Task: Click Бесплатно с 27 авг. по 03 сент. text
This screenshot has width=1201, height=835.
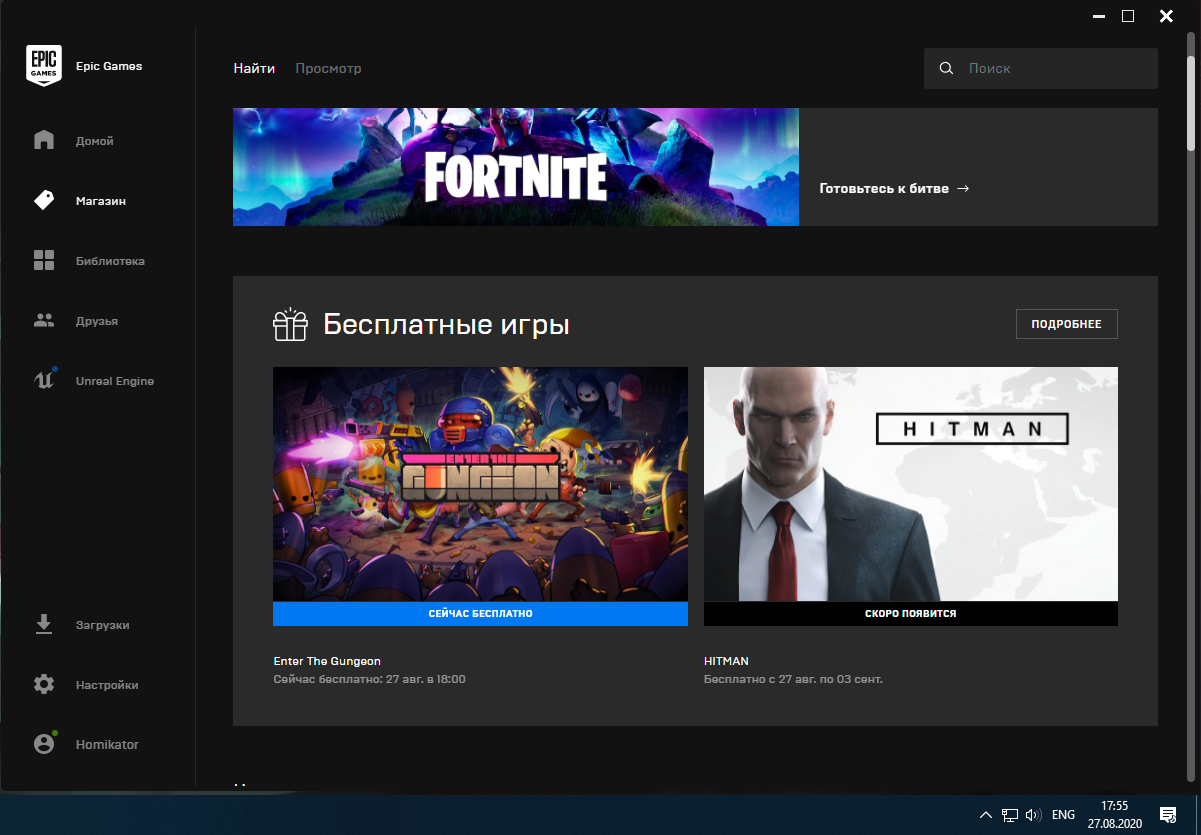Action: [793, 679]
